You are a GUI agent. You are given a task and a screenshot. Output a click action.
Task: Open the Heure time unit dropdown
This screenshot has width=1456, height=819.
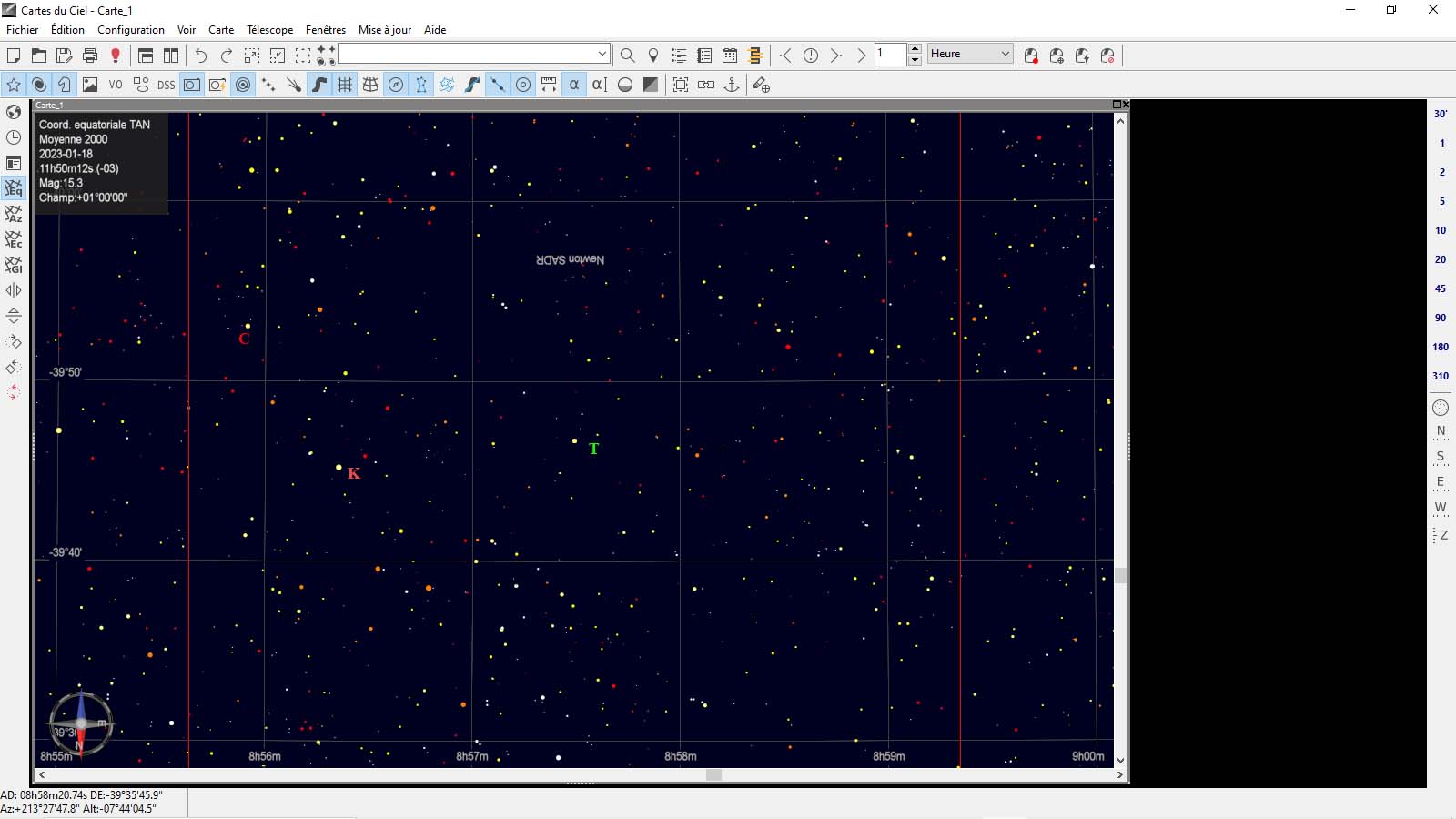1005,54
